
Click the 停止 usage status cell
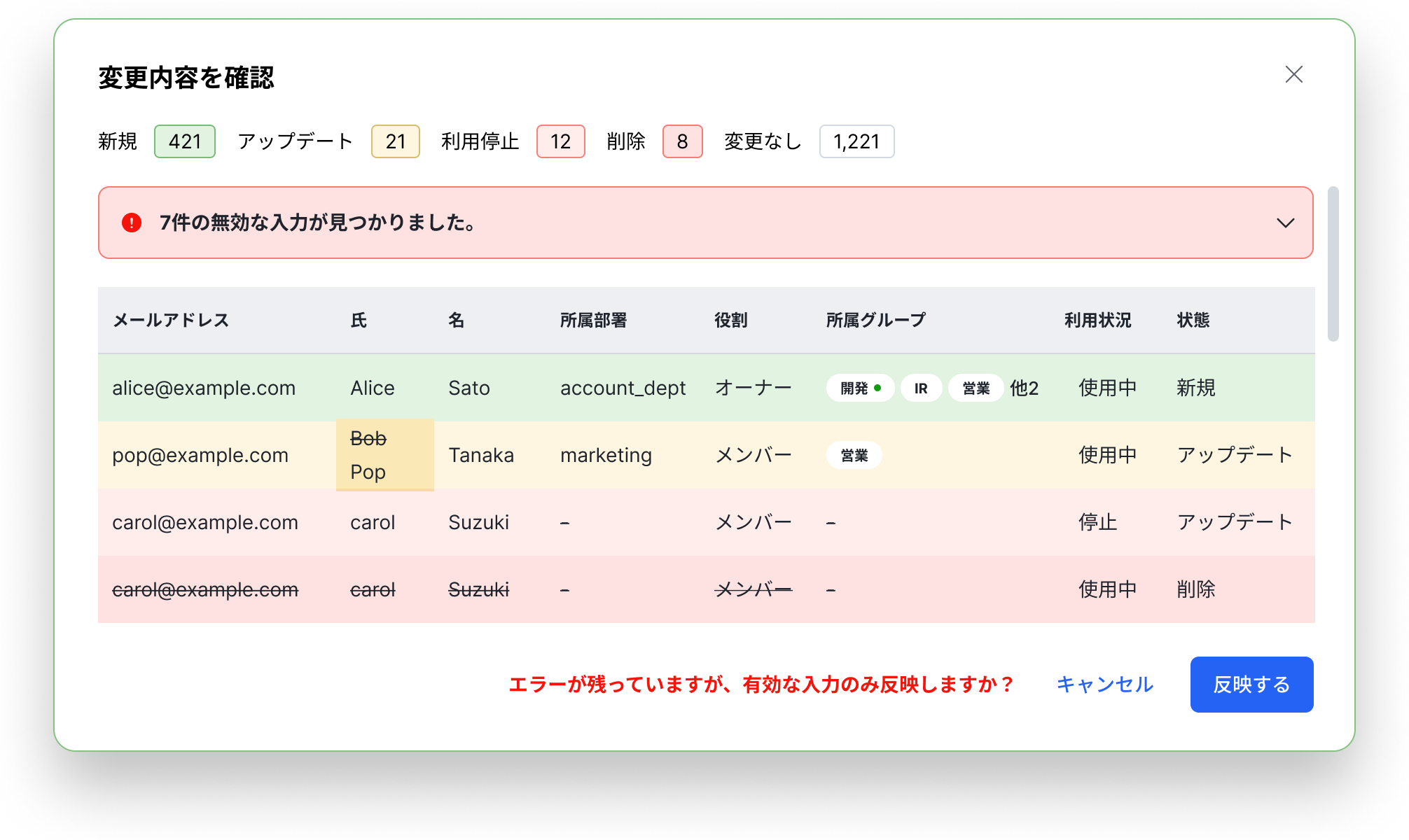pyautogui.click(x=1097, y=522)
